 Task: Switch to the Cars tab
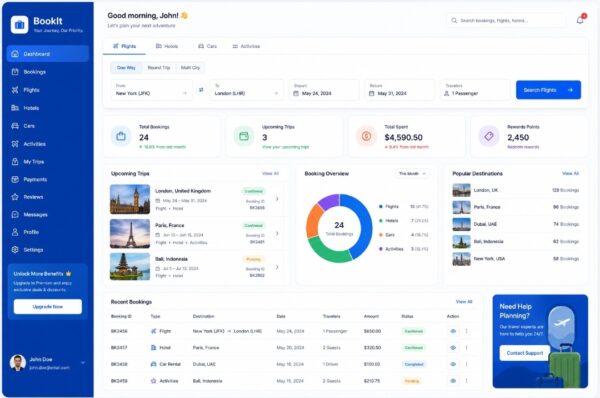(x=207, y=46)
